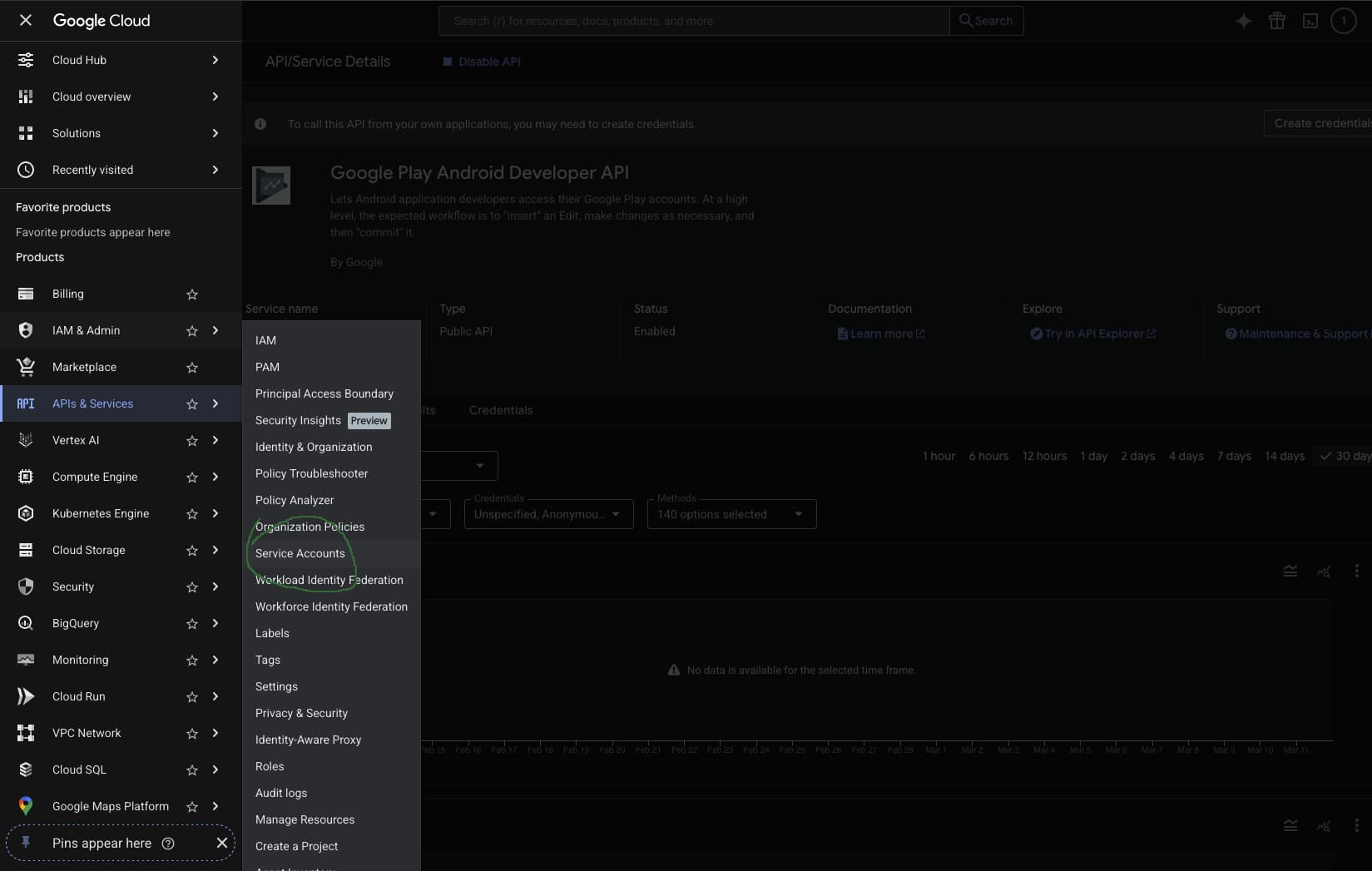Open the Cloud Hub icon entry

pos(26,60)
